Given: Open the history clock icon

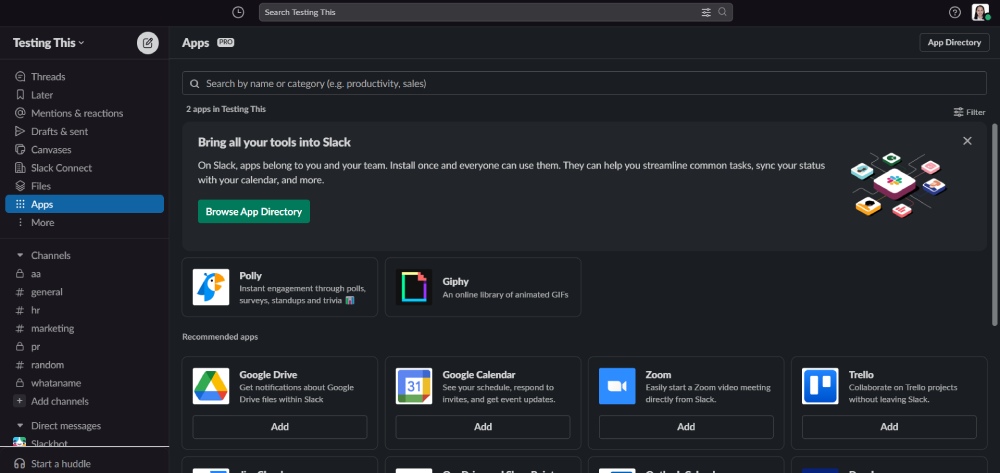Looking at the screenshot, I should 238,12.
